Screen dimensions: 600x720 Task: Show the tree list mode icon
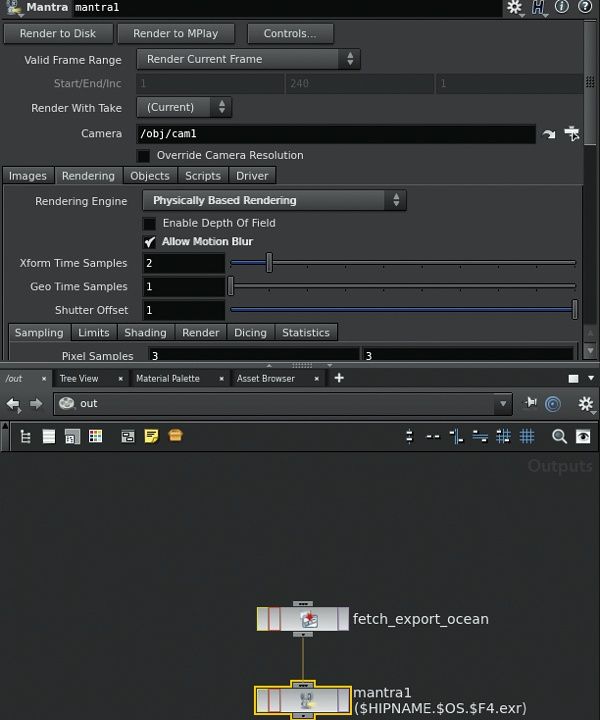[26, 436]
